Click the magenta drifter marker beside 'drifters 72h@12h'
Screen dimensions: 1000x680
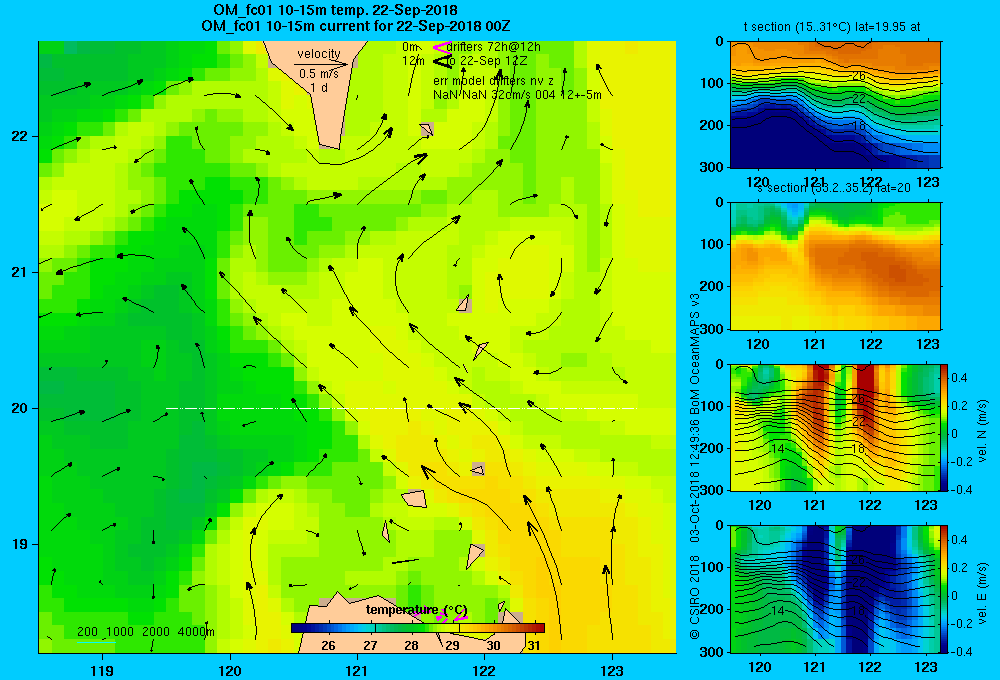pyautogui.click(x=441, y=47)
